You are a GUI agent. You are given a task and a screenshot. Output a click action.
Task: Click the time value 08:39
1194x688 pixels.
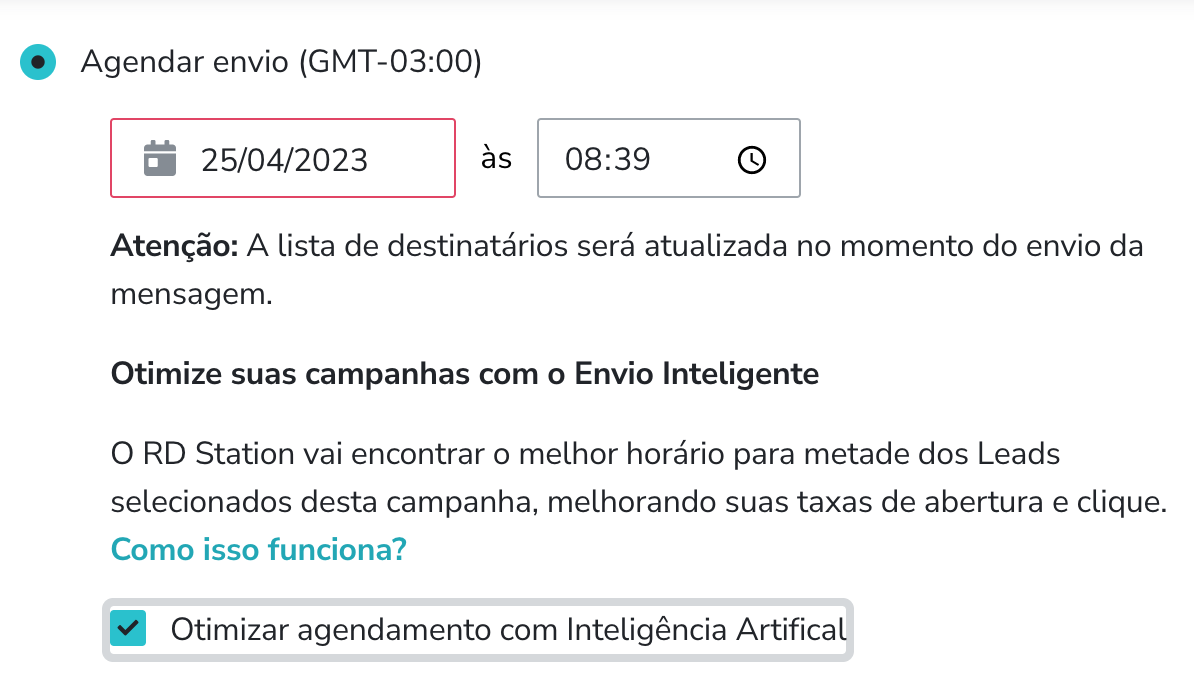pyautogui.click(x=607, y=159)
